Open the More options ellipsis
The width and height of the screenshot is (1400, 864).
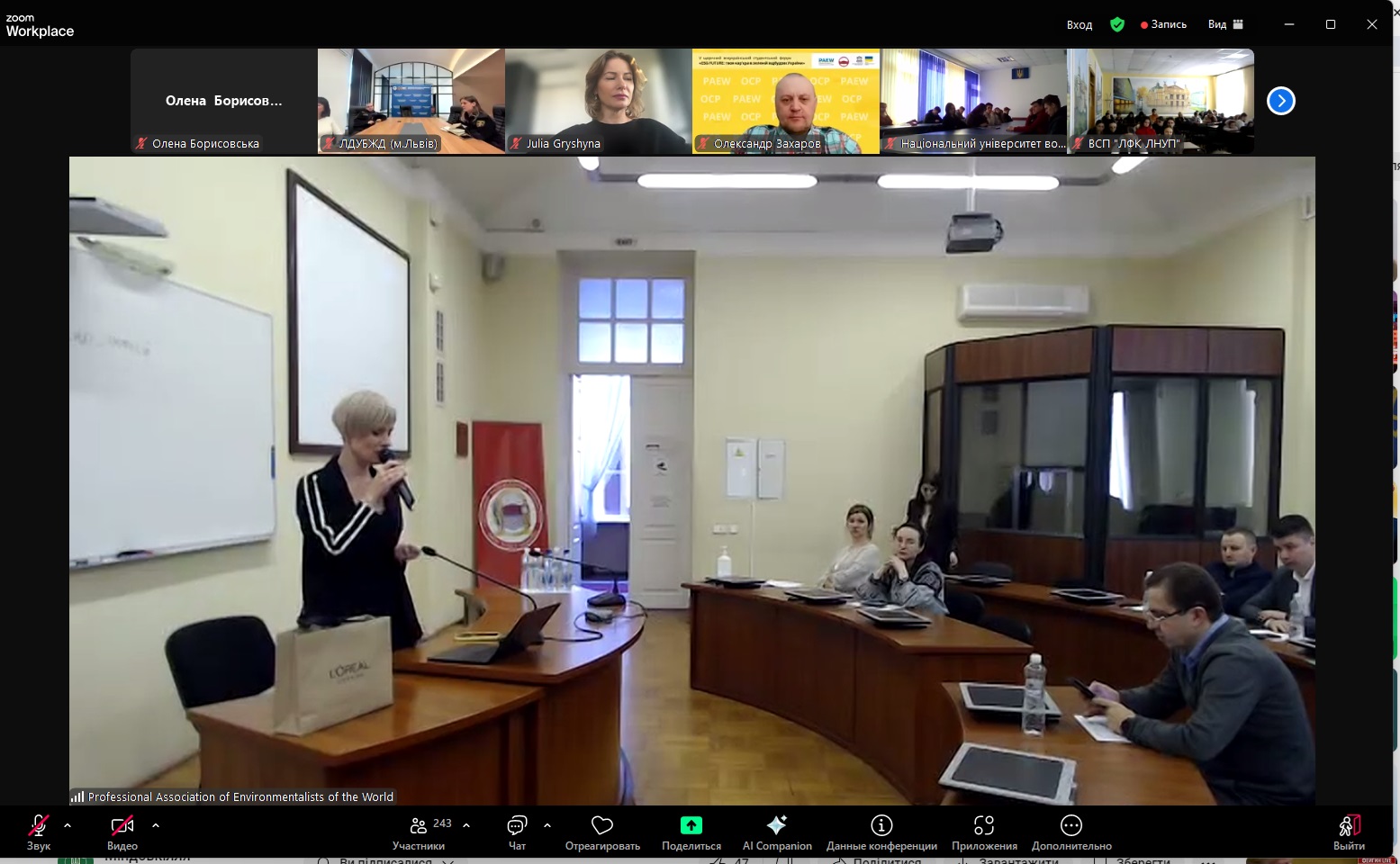click(x=1071, y=832)
